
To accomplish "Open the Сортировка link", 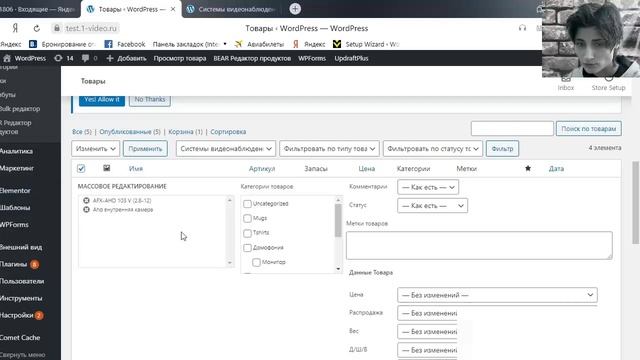I will pyautogui.click(x=228, y=132).
